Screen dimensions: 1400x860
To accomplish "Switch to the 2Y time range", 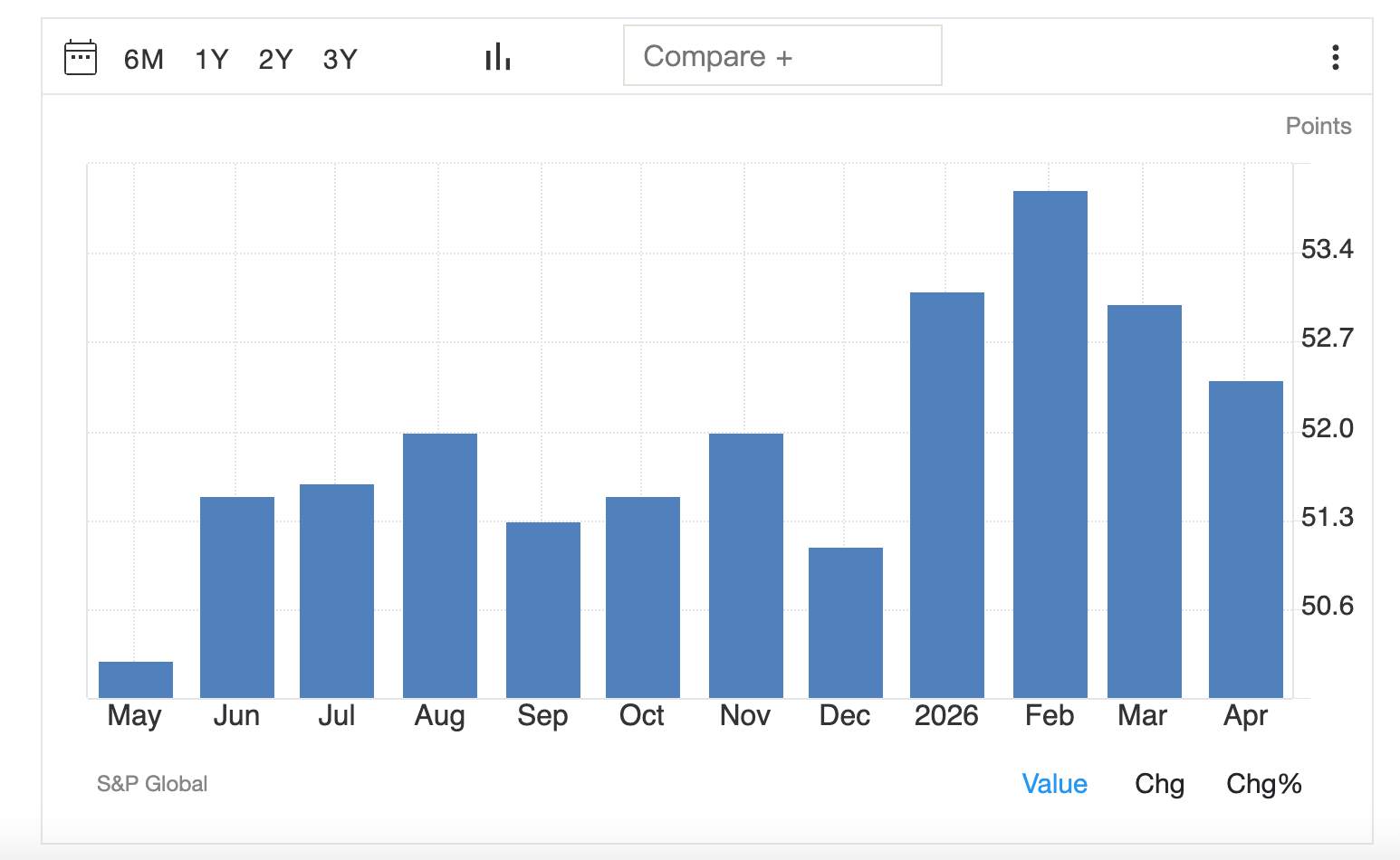I will click(276, 59).
